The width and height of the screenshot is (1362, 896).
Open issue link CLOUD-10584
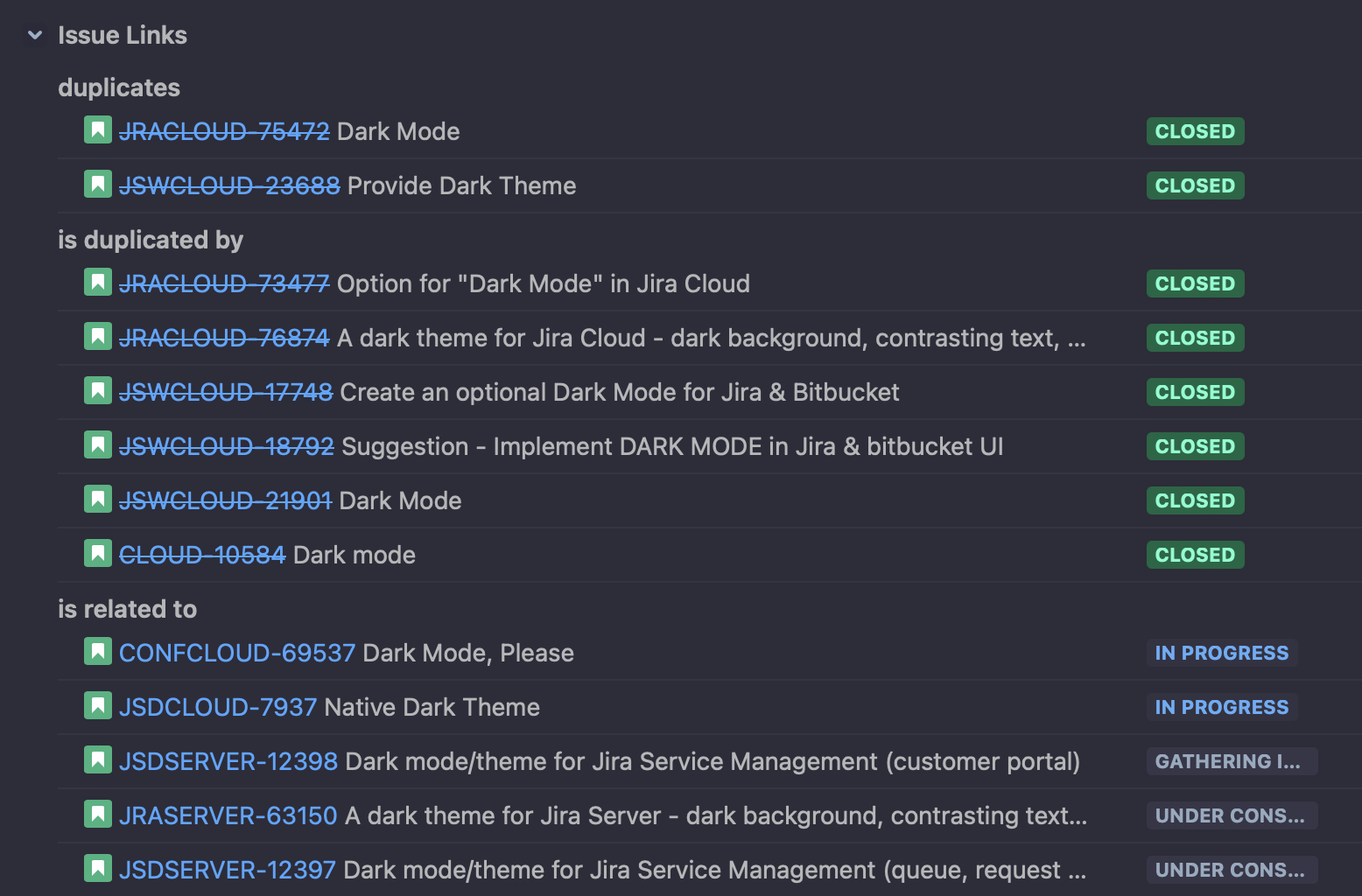click(202, 555)
